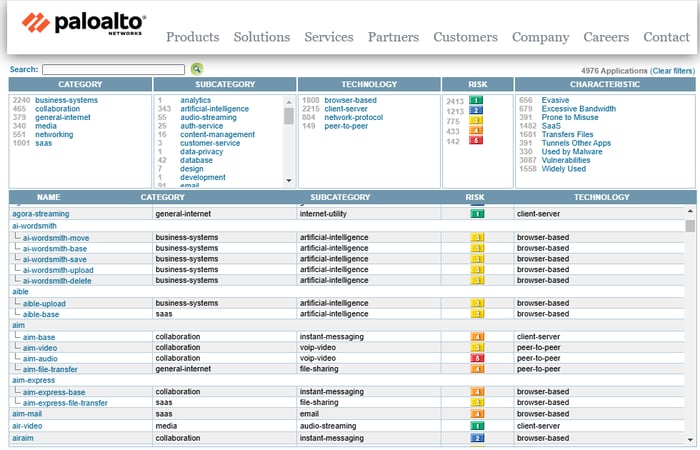Filter by Evasive characteristic
Image resolution: width=700 pixels, height=450 pixels.
click(x=555, y=100)
